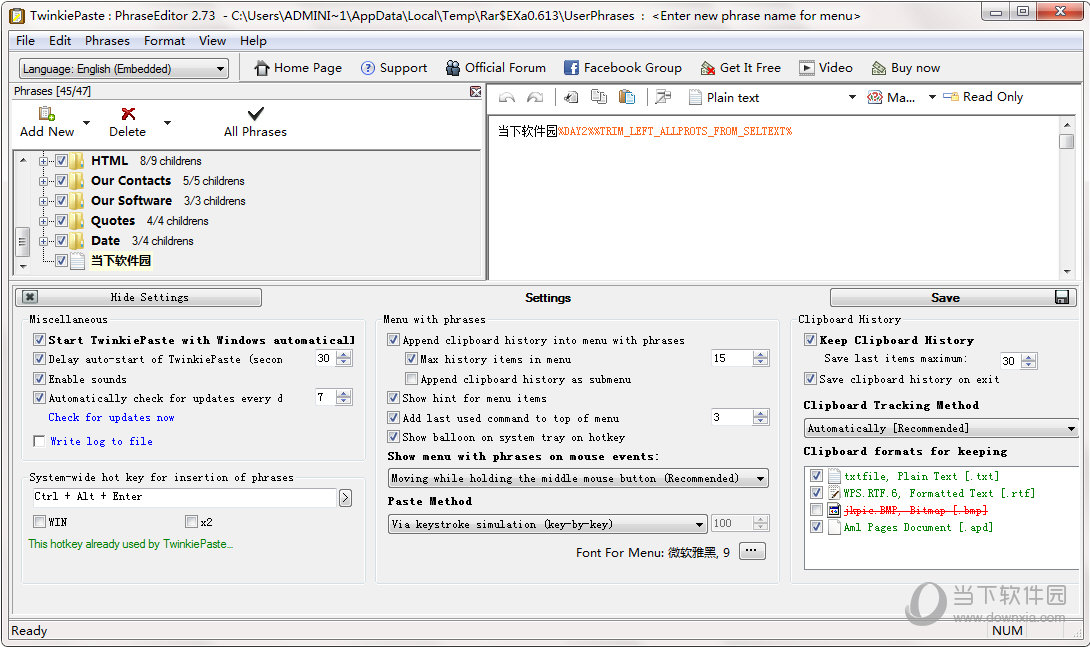The height and width of the screenshot is (647, 1090).
Task: Click the Quotes folder icon
Action: pyautogui.click(x=77, y=221)
